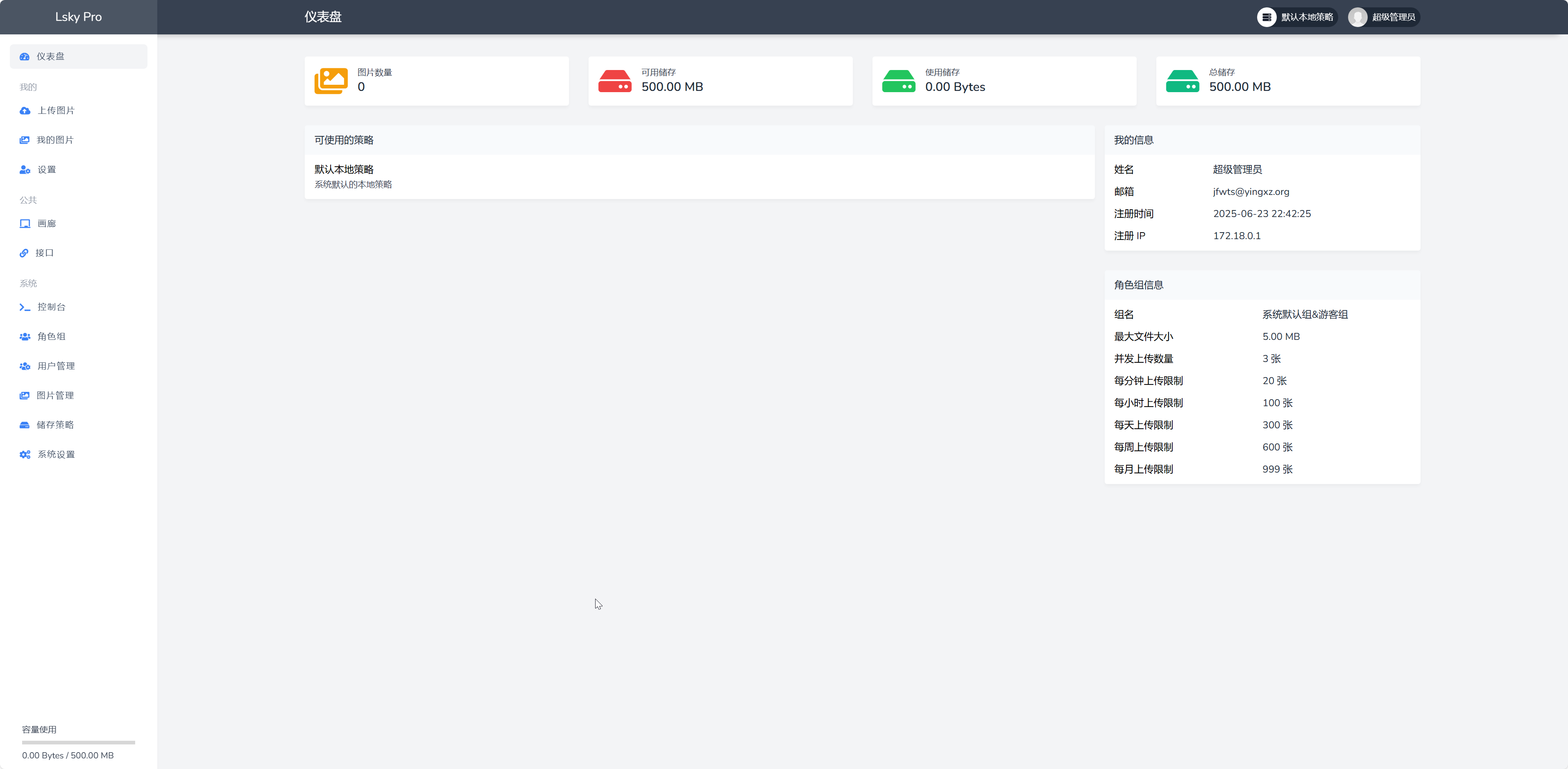Click the 仪表盘 page title in header
This screenshot has width=1568, height=769.
pos(323,17)
